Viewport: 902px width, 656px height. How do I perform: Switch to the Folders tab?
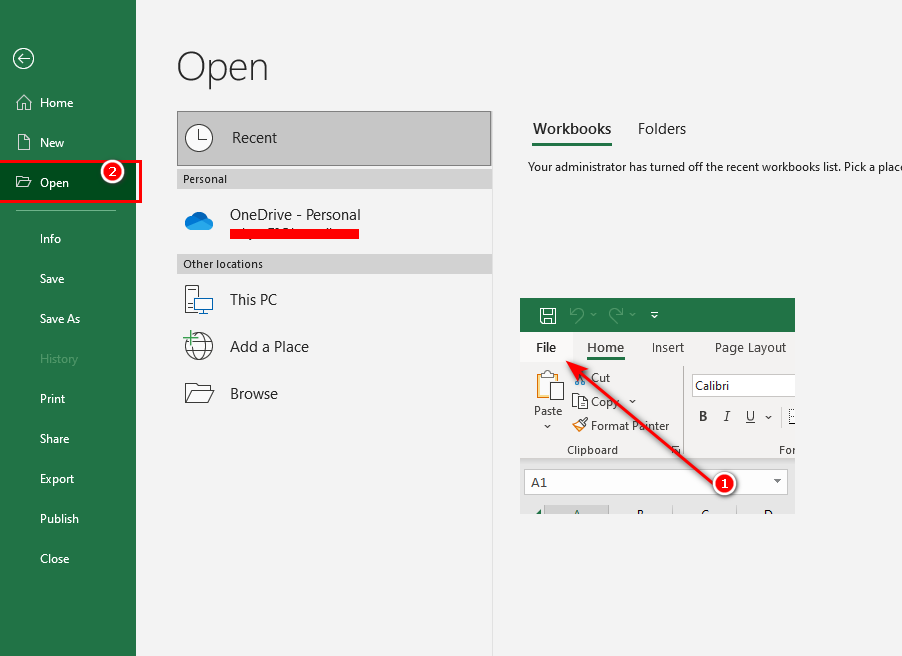(x=661, y=129)
